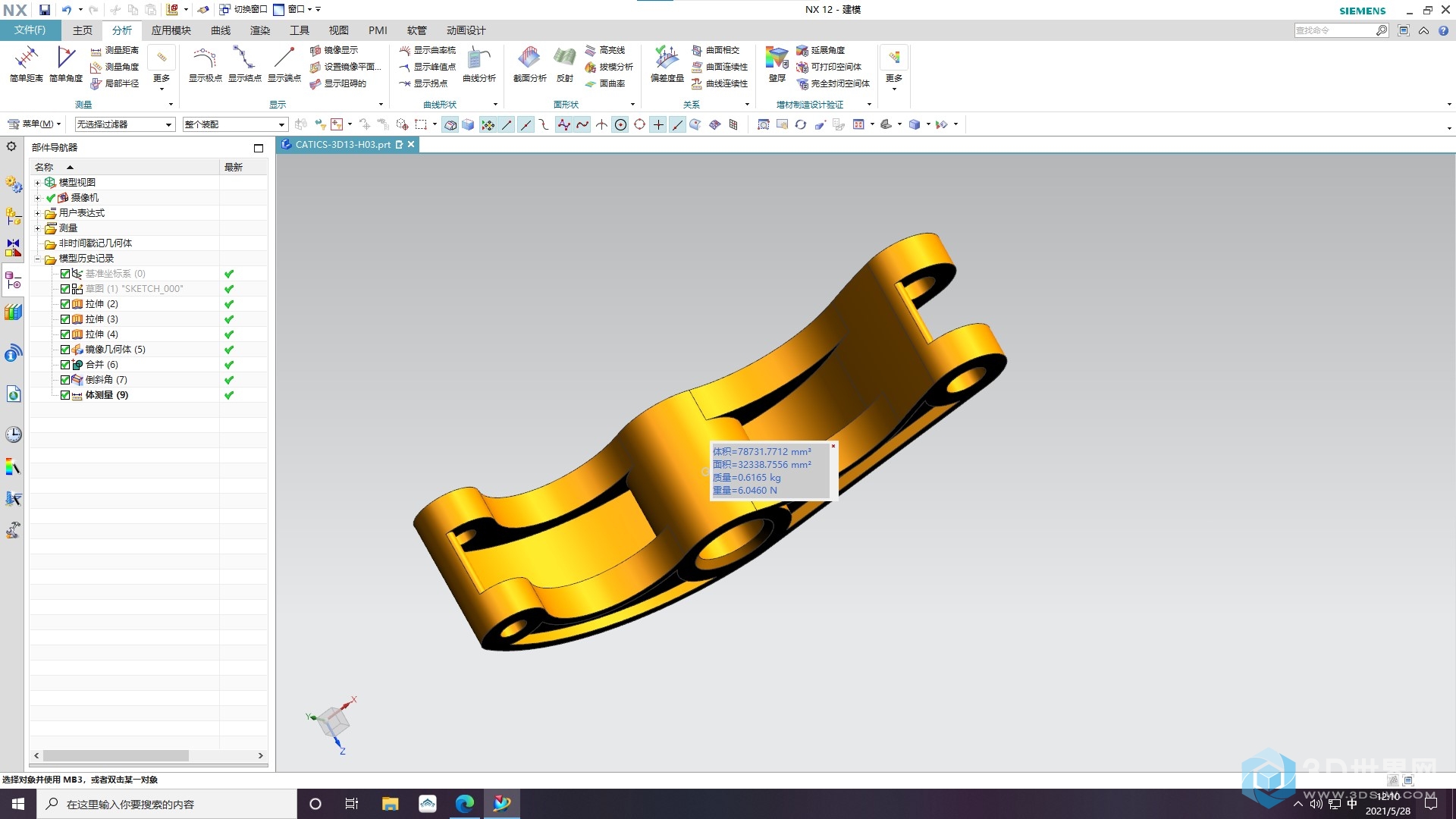Uncheck the 镜像几何体 (5) checkbox
Image resolution: width=1456 pixels, height=819 pixels.
65,350
